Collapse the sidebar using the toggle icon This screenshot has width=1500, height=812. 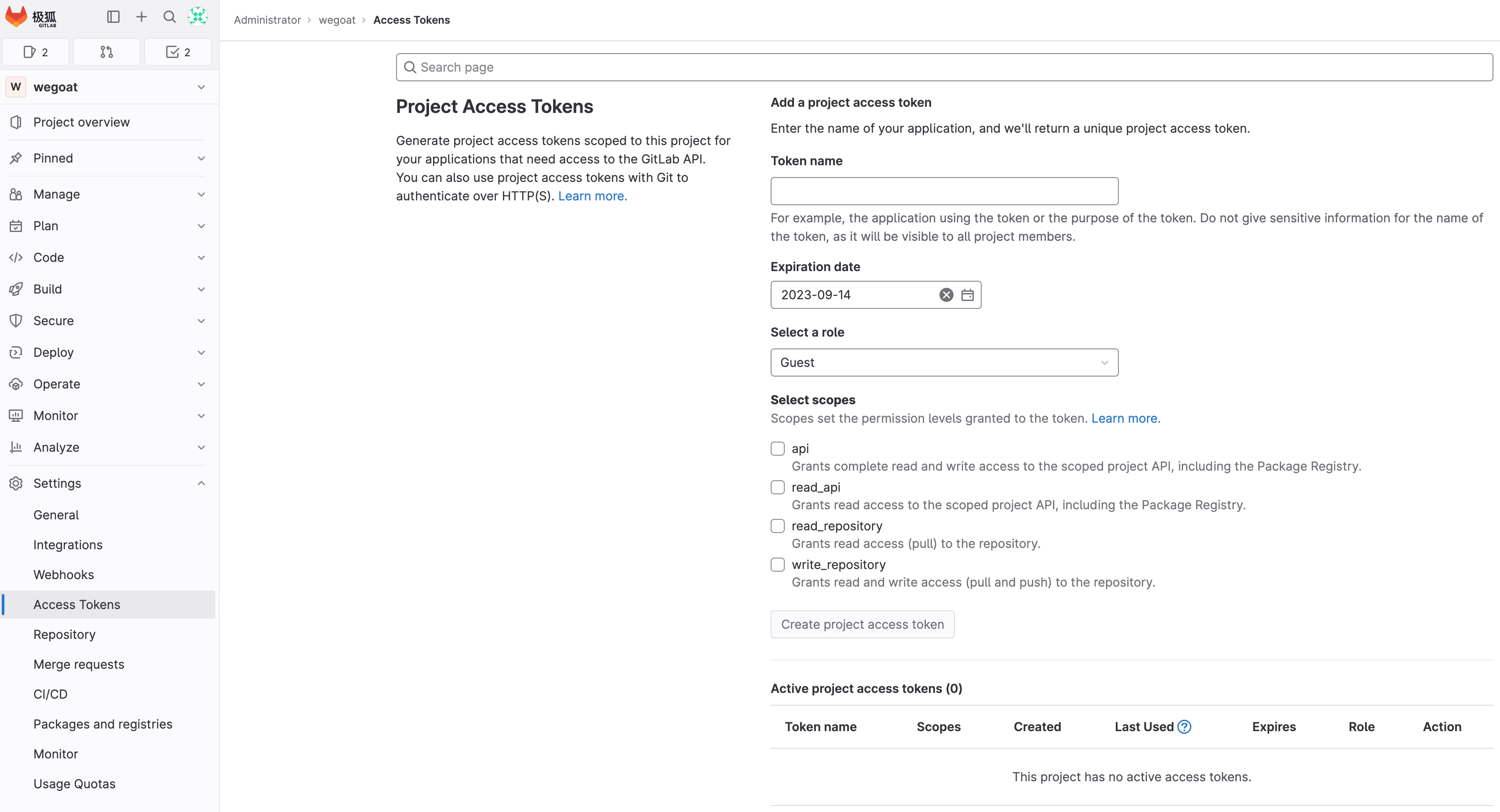point(113,17)
